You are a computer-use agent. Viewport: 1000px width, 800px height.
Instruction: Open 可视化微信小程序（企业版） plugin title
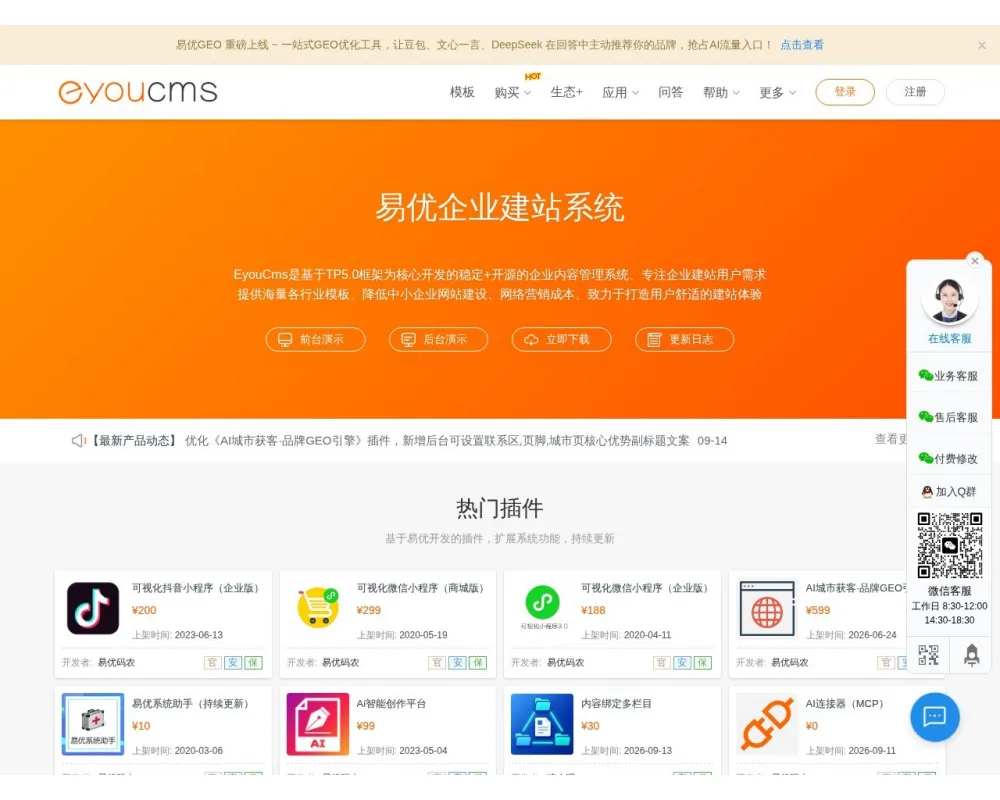click(646, 588)
